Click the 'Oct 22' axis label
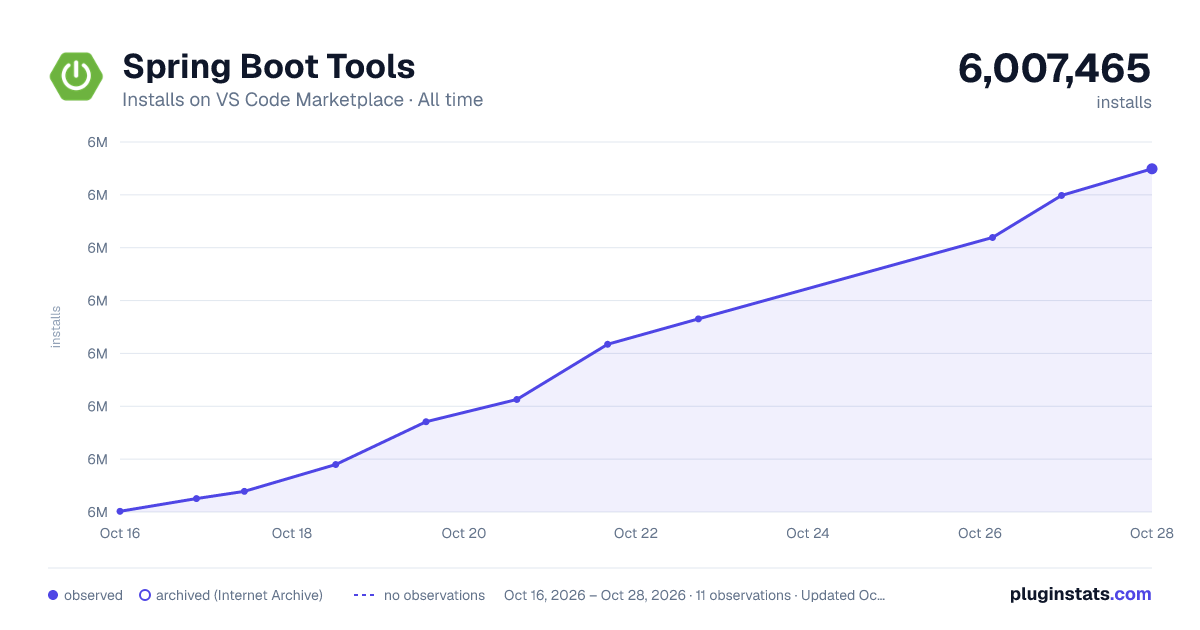The width and height of the screenshot is (1200, 630). pyautogui.click(x=636, y=533)
